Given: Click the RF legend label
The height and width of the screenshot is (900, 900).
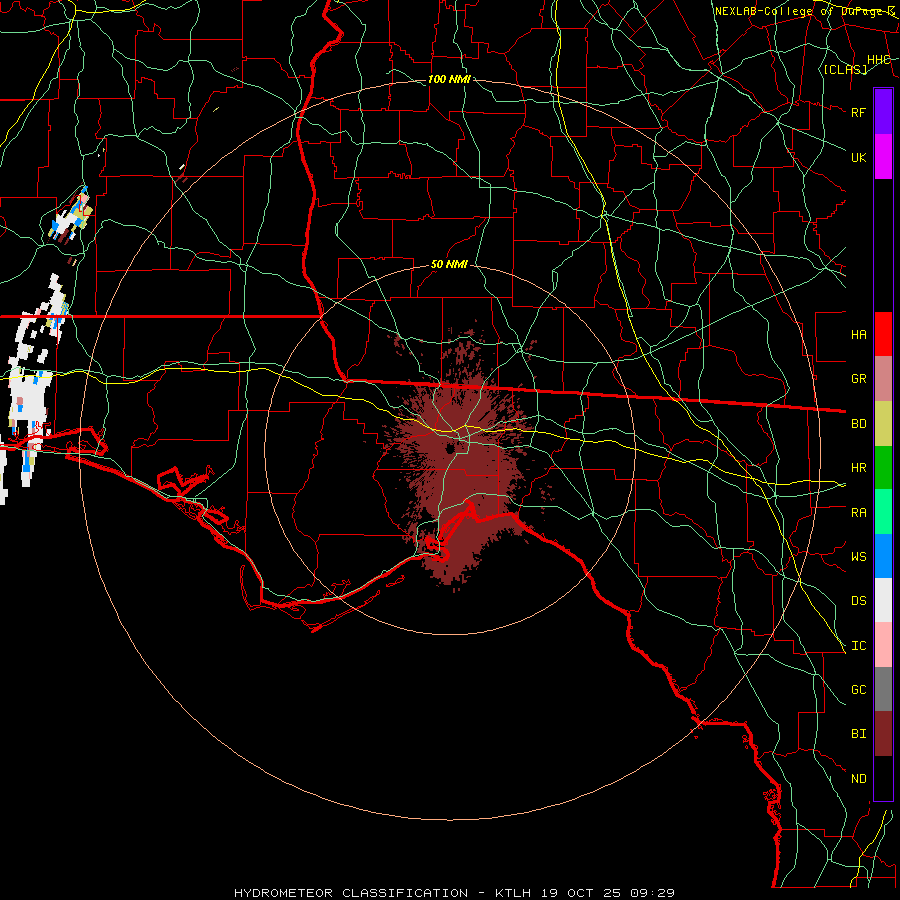Looking at the screenshot, I should (x=858, y=112).
